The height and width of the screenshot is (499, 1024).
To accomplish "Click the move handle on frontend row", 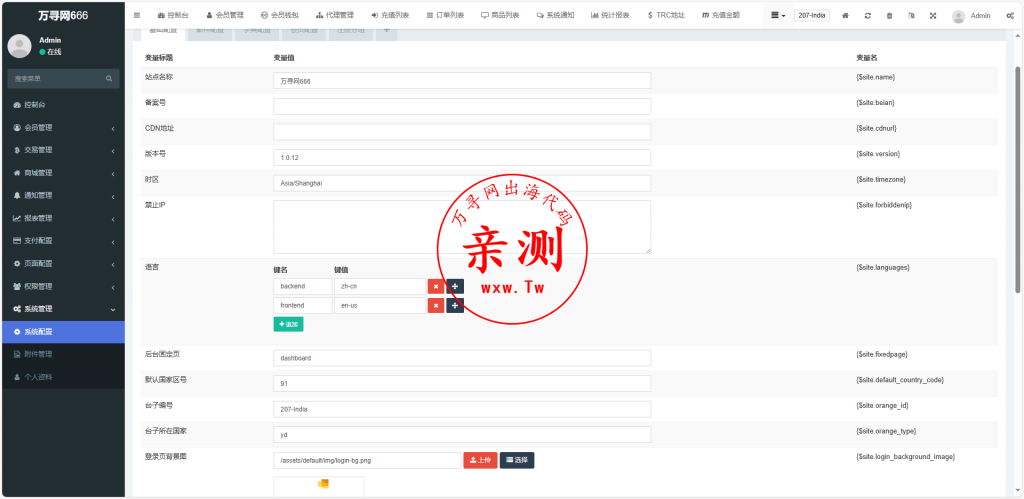I will click(455, 306).
